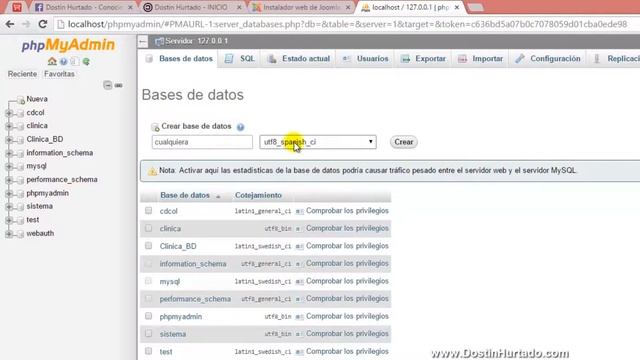Open the Usuarios tab

(365, 59)
